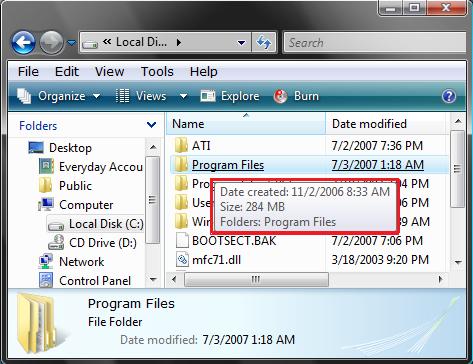Viewport: 473px width, 364px height.
Task: Click date 7/3/2007 1:18 AM in the file list
Action: click(x=378, y=165)
